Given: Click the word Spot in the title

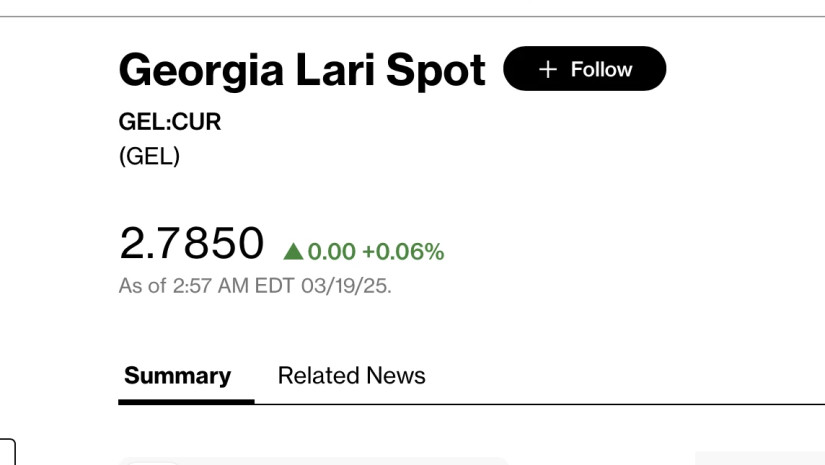Looking at the screenshot, I should click(436, 70).
